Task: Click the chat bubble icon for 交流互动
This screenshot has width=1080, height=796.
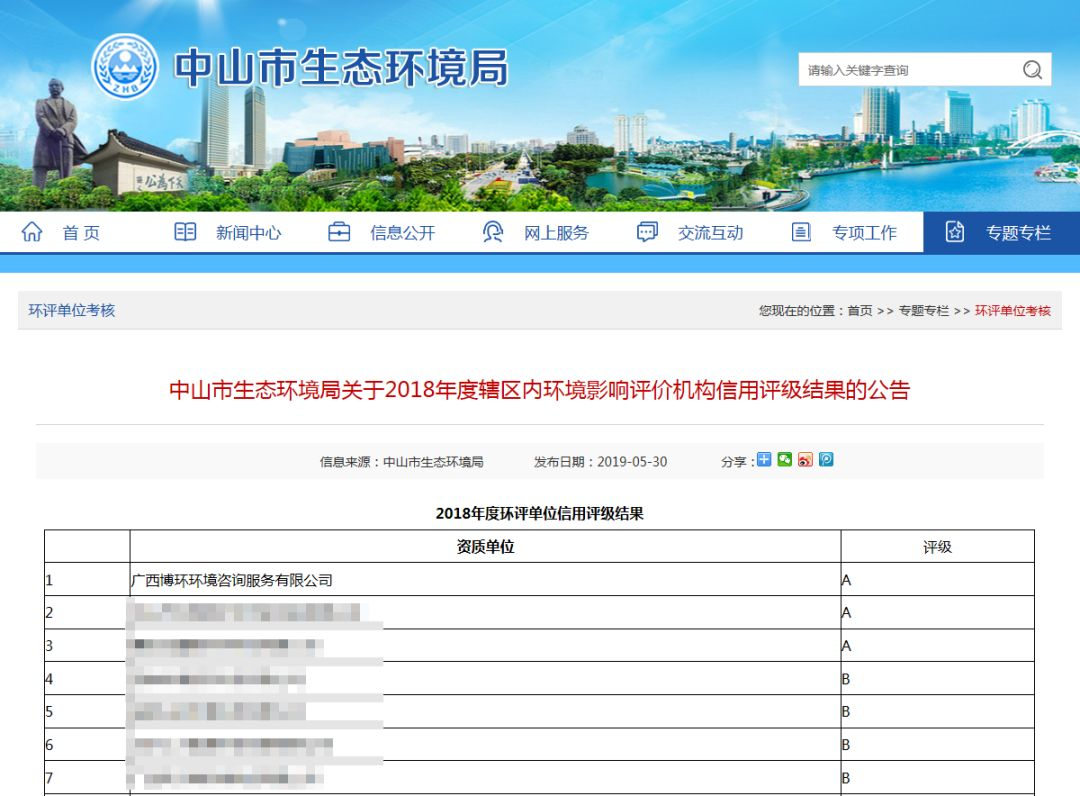Action: point(647,232)
